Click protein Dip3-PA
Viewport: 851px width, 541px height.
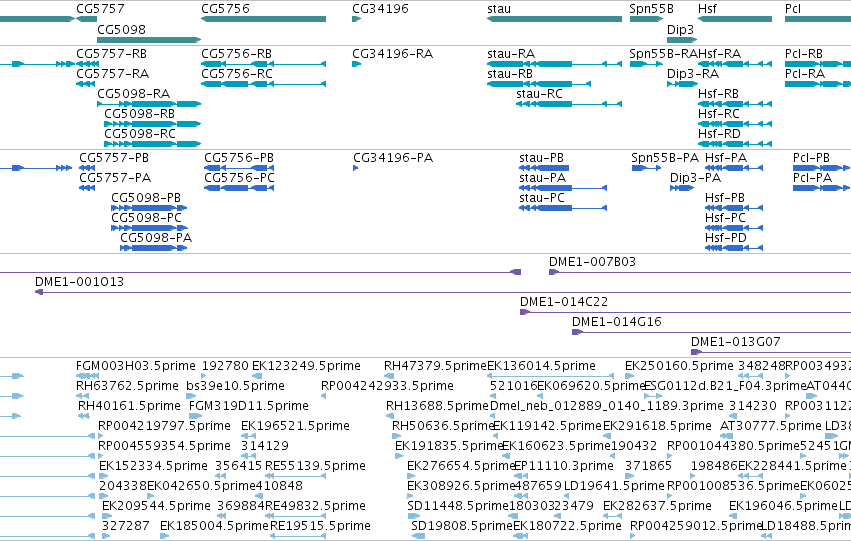[695, 178]
